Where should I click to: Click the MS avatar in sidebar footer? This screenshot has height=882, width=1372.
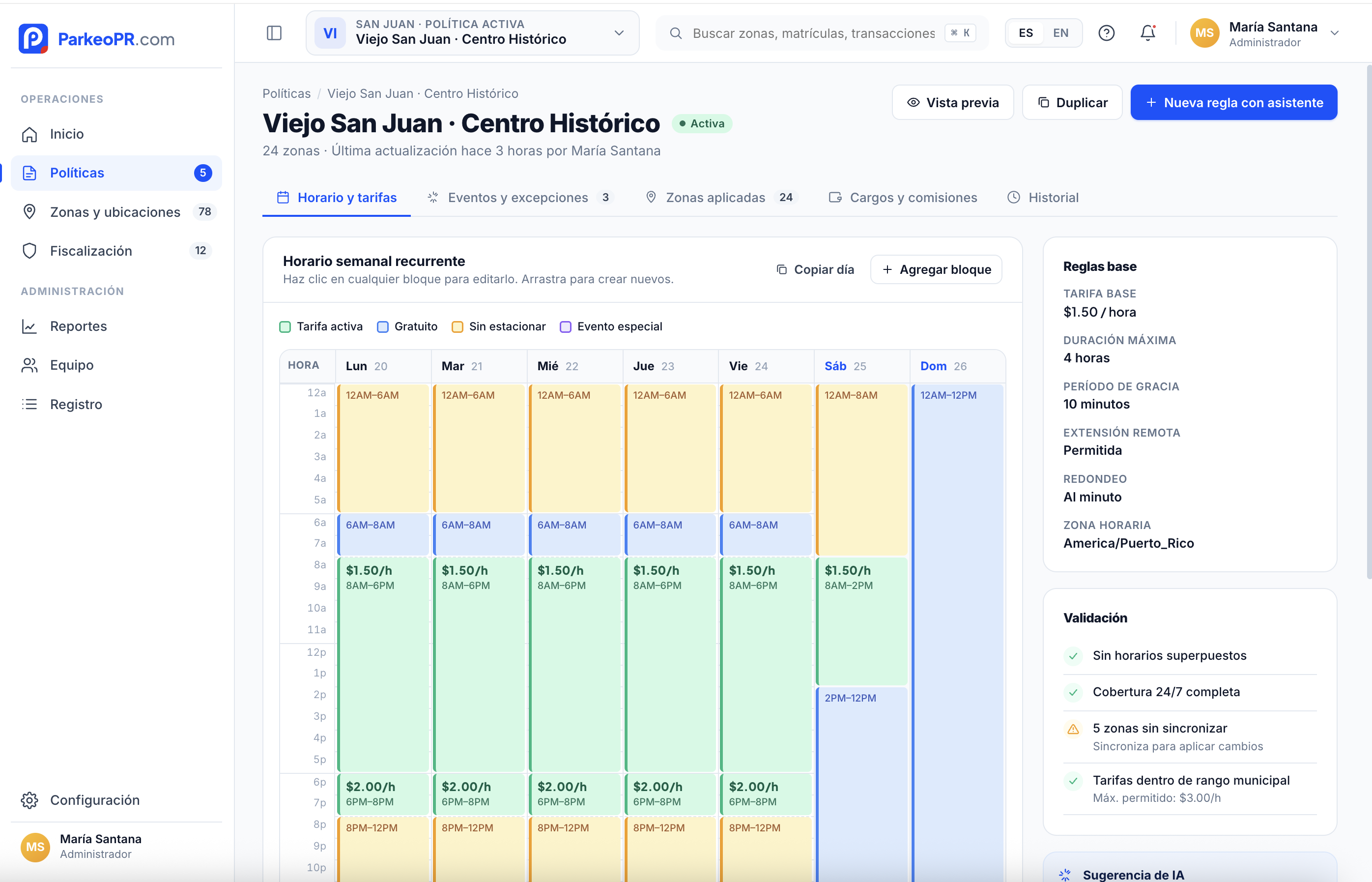point(35,847)
